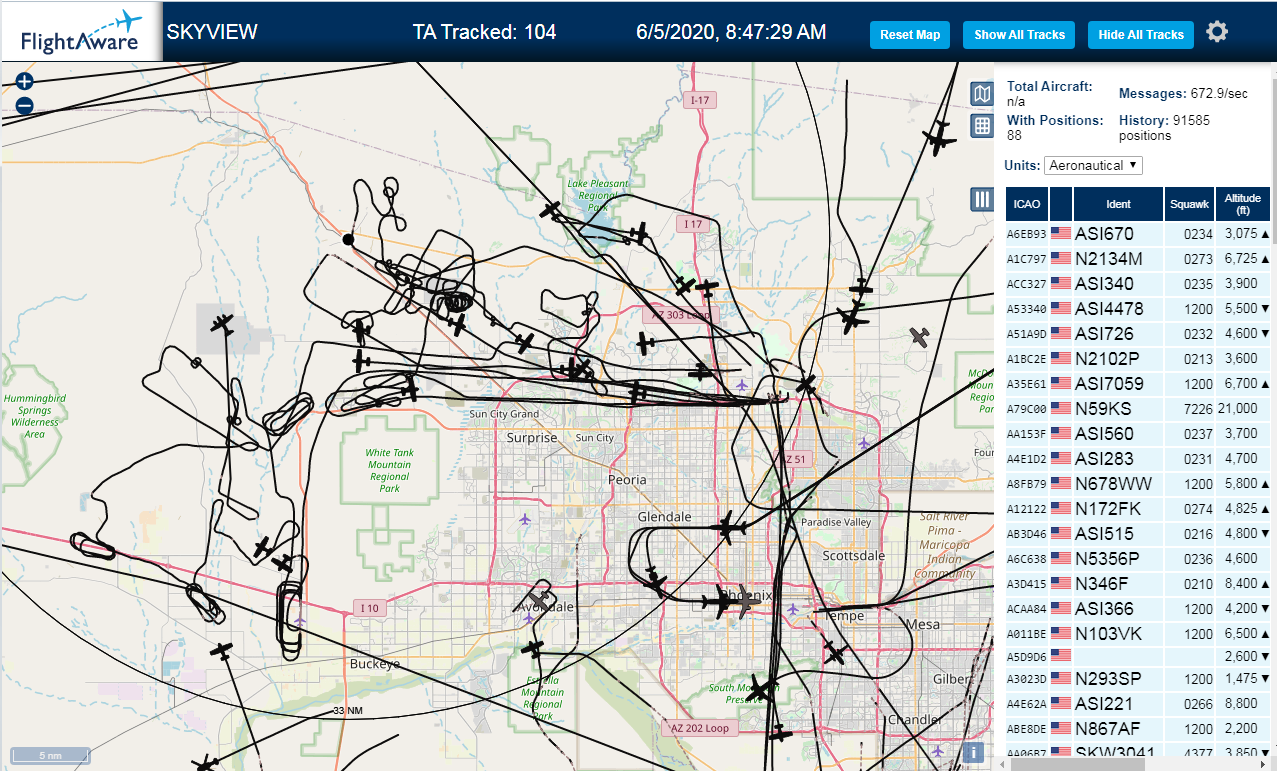Select gray aircraft icon near McDowell park
Viewport: 1277px width, 771px height.
click(919, 337)
